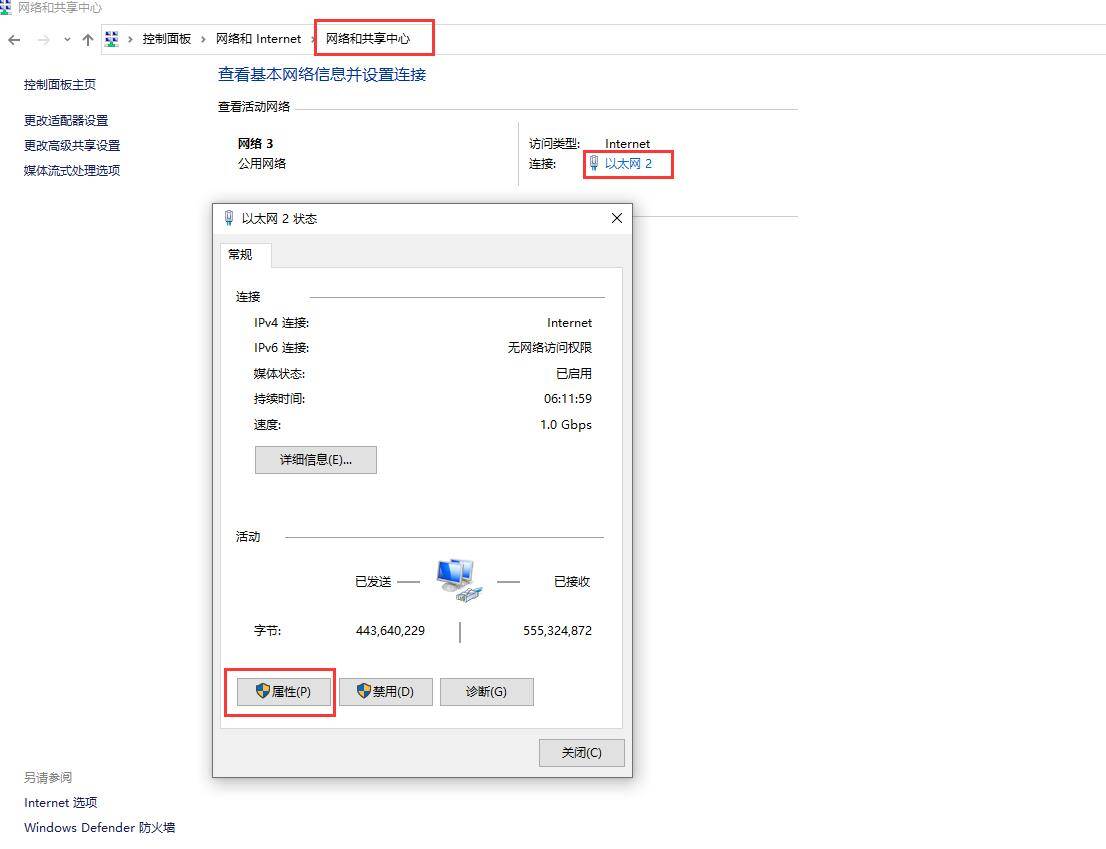Click the Ethernet status icon in the dialog title bar
1106x849 pixels.
pos(230,218)
